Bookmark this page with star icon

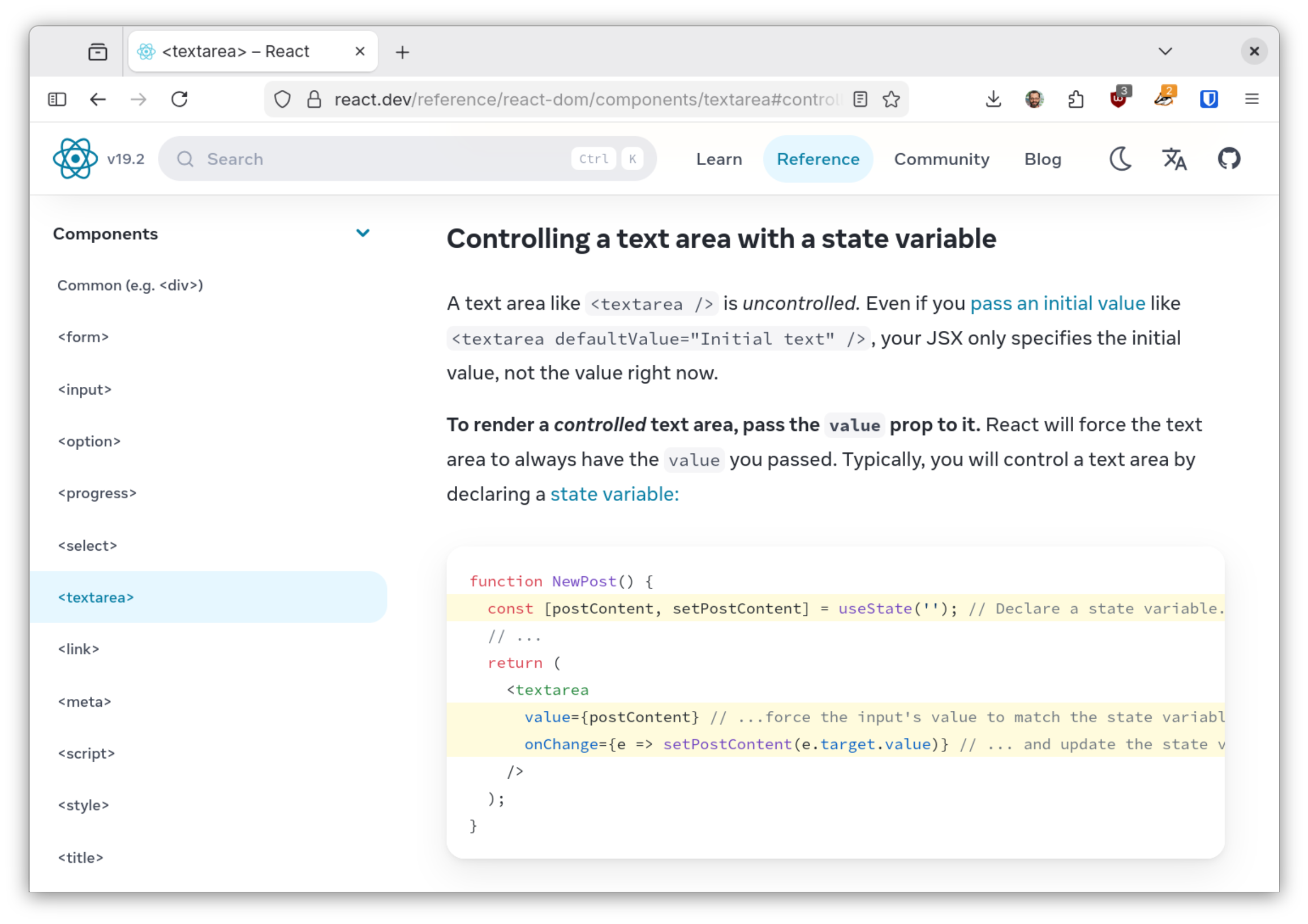click(x=891, y=100)
